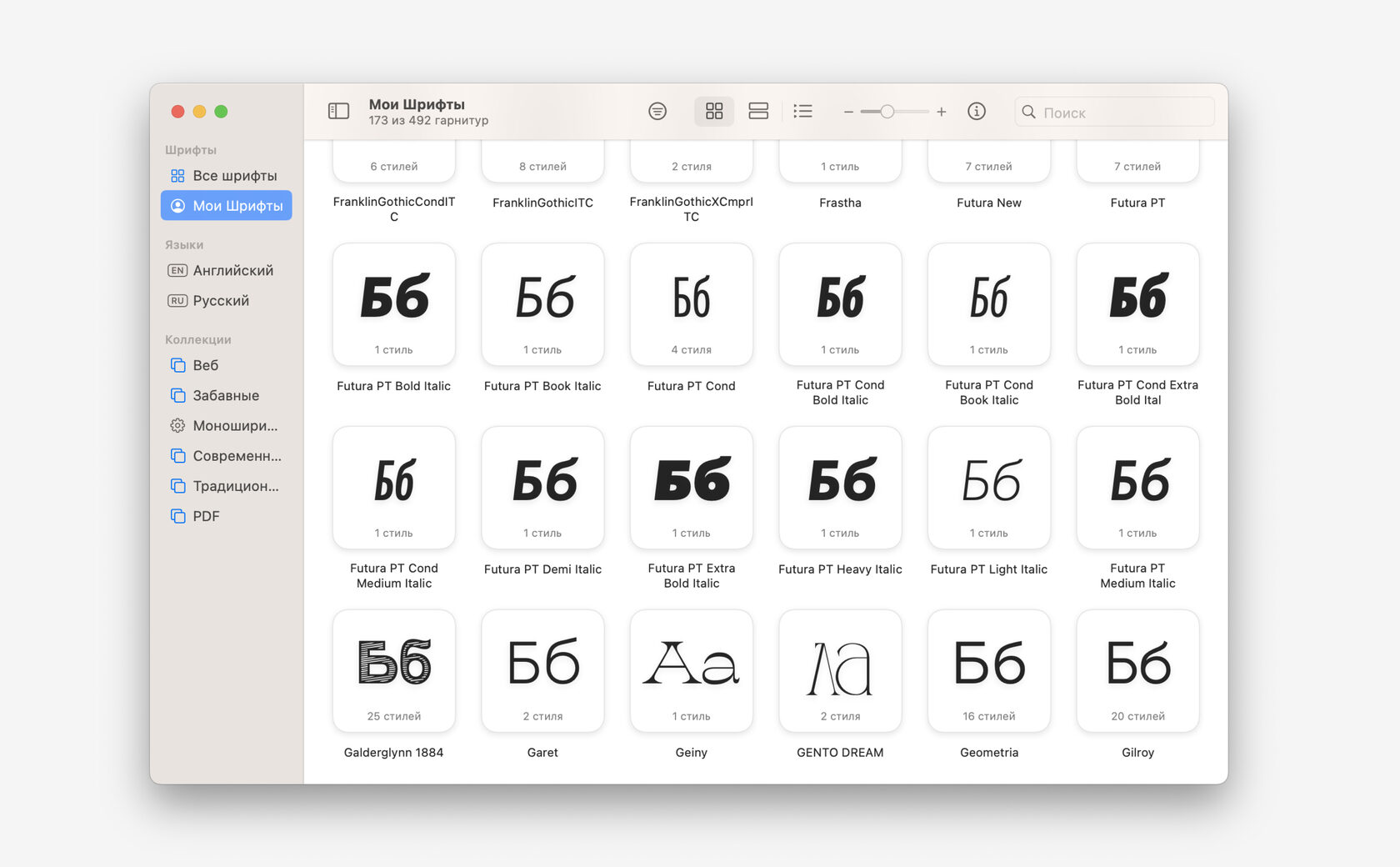
Task: Increase preview size with plus button
Action: coord(941,112)
